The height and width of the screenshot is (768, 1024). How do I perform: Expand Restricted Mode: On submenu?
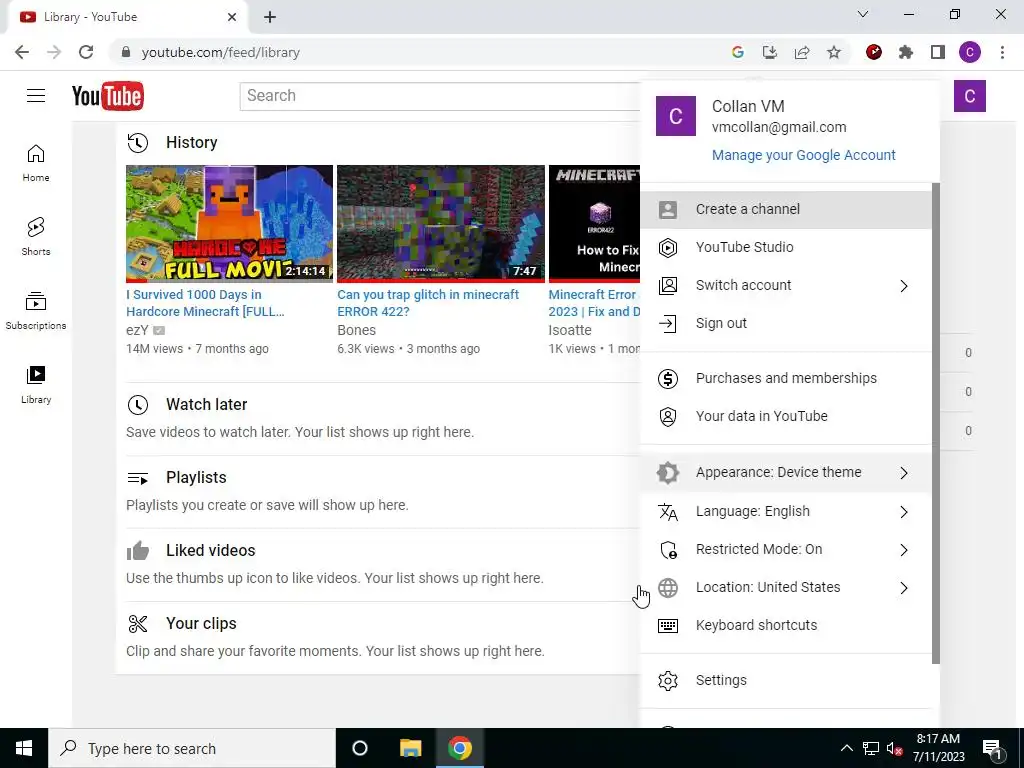[786, 549]
